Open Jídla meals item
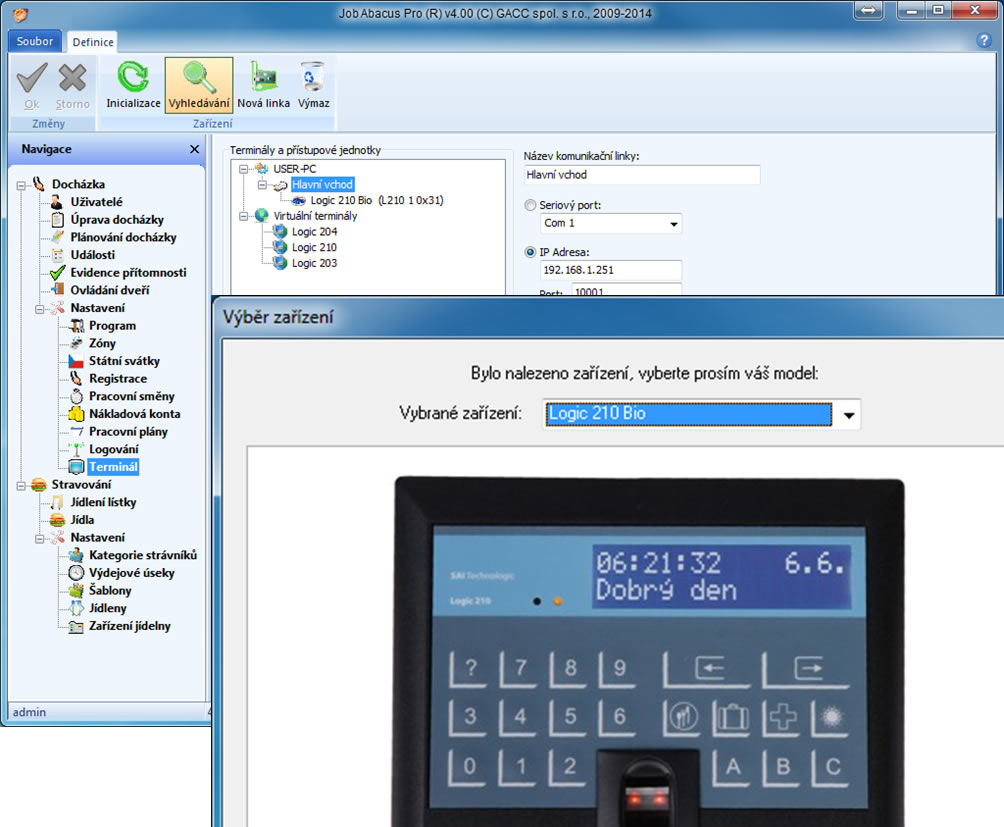 (x=82, y=520)
